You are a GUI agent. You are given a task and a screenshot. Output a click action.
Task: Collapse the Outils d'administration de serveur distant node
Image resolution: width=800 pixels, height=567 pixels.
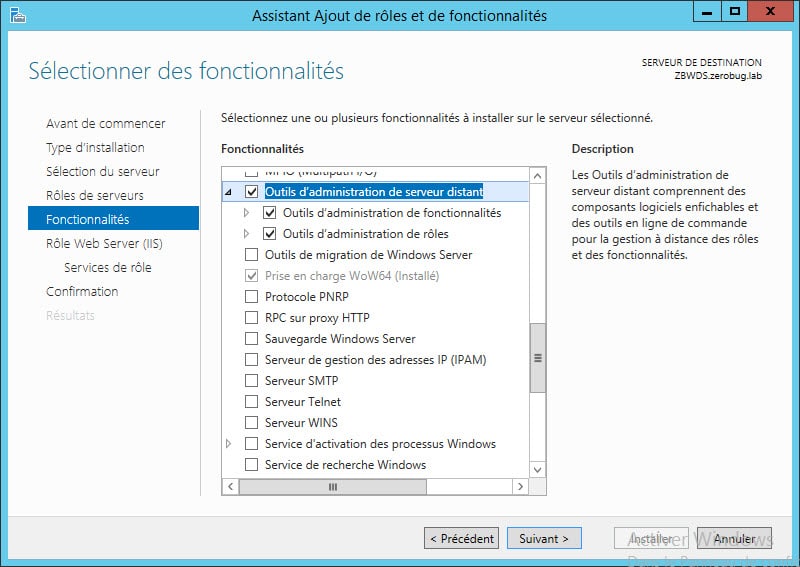pos(229,192)
